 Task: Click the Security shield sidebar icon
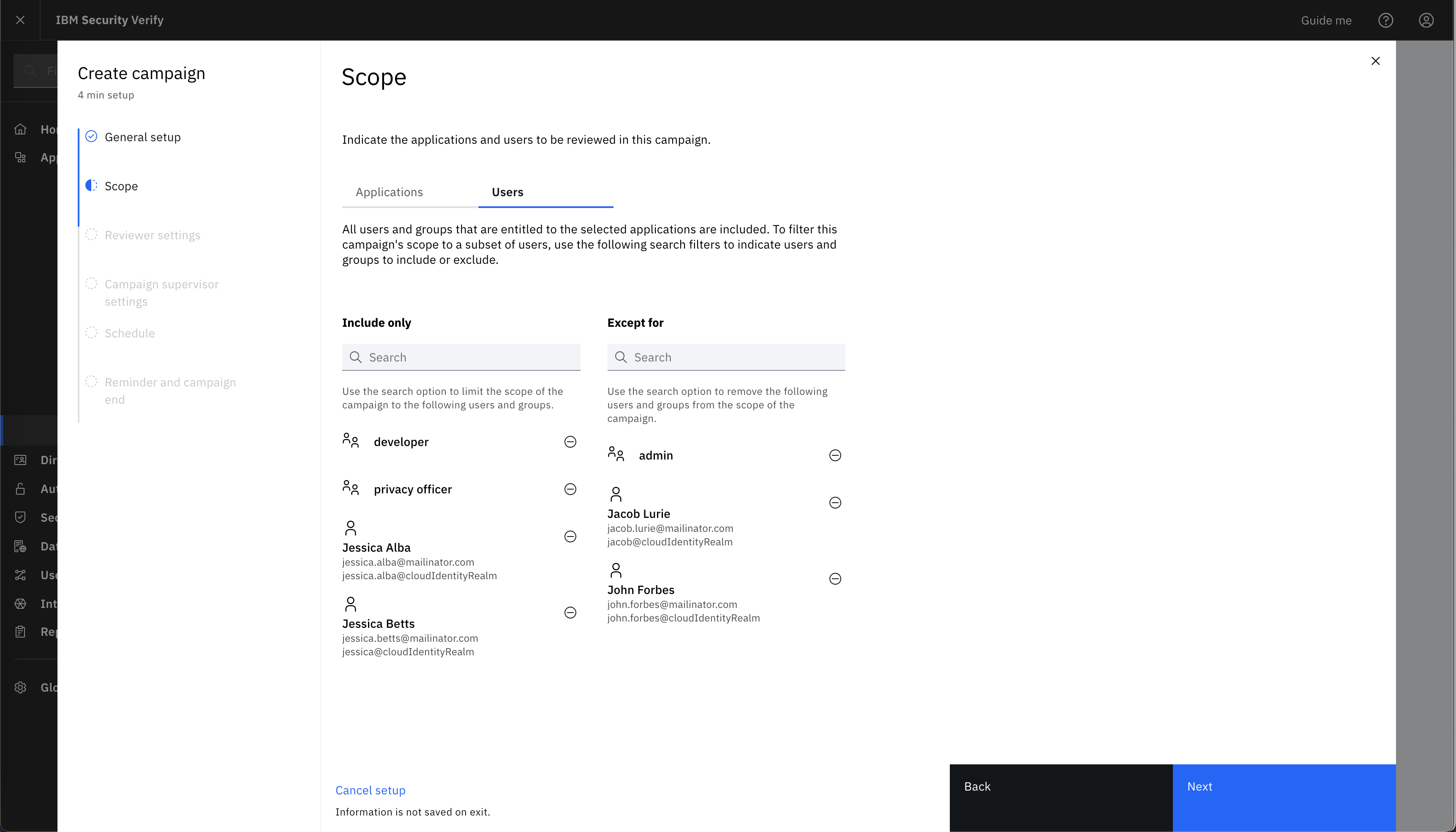pos(21,517)
